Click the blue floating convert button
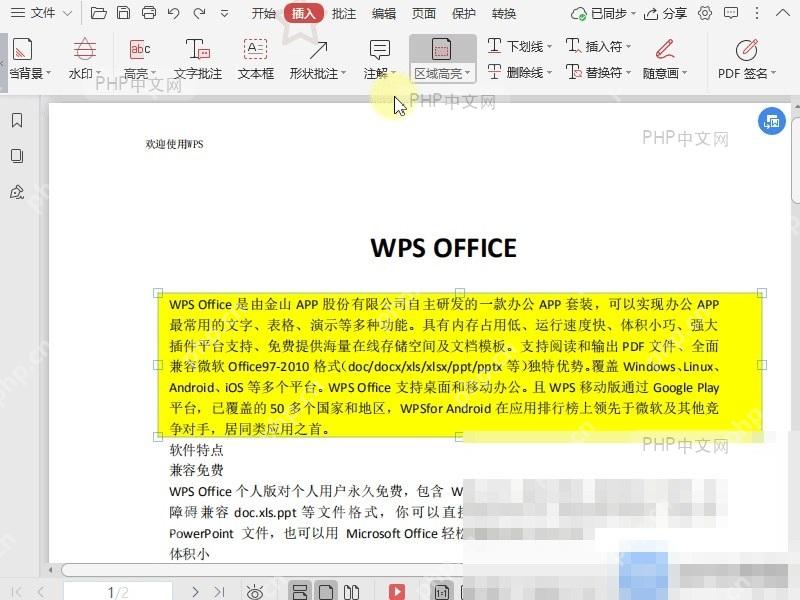 [771, 121]
